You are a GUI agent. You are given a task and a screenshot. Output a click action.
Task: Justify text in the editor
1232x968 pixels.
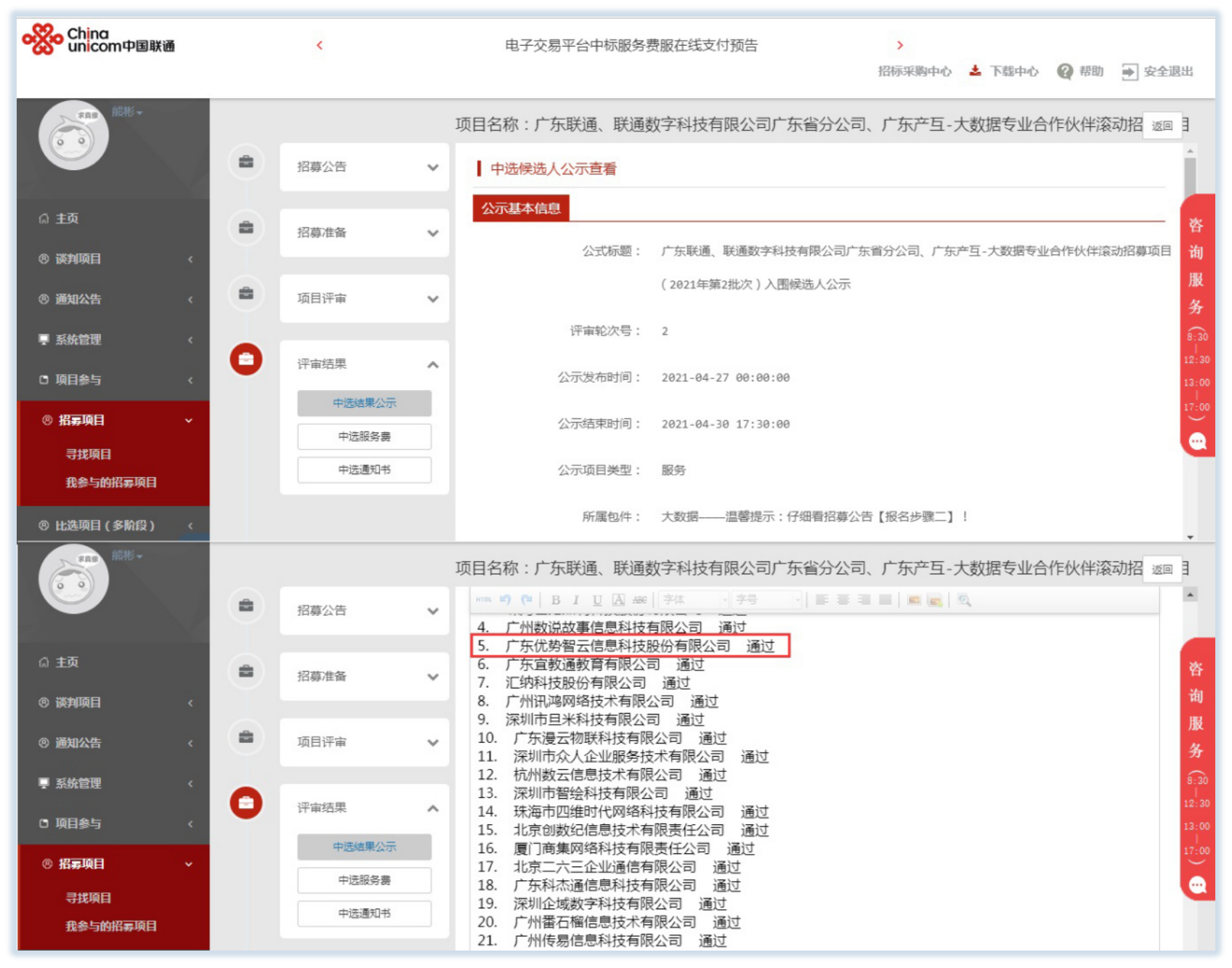coord(885,600)
